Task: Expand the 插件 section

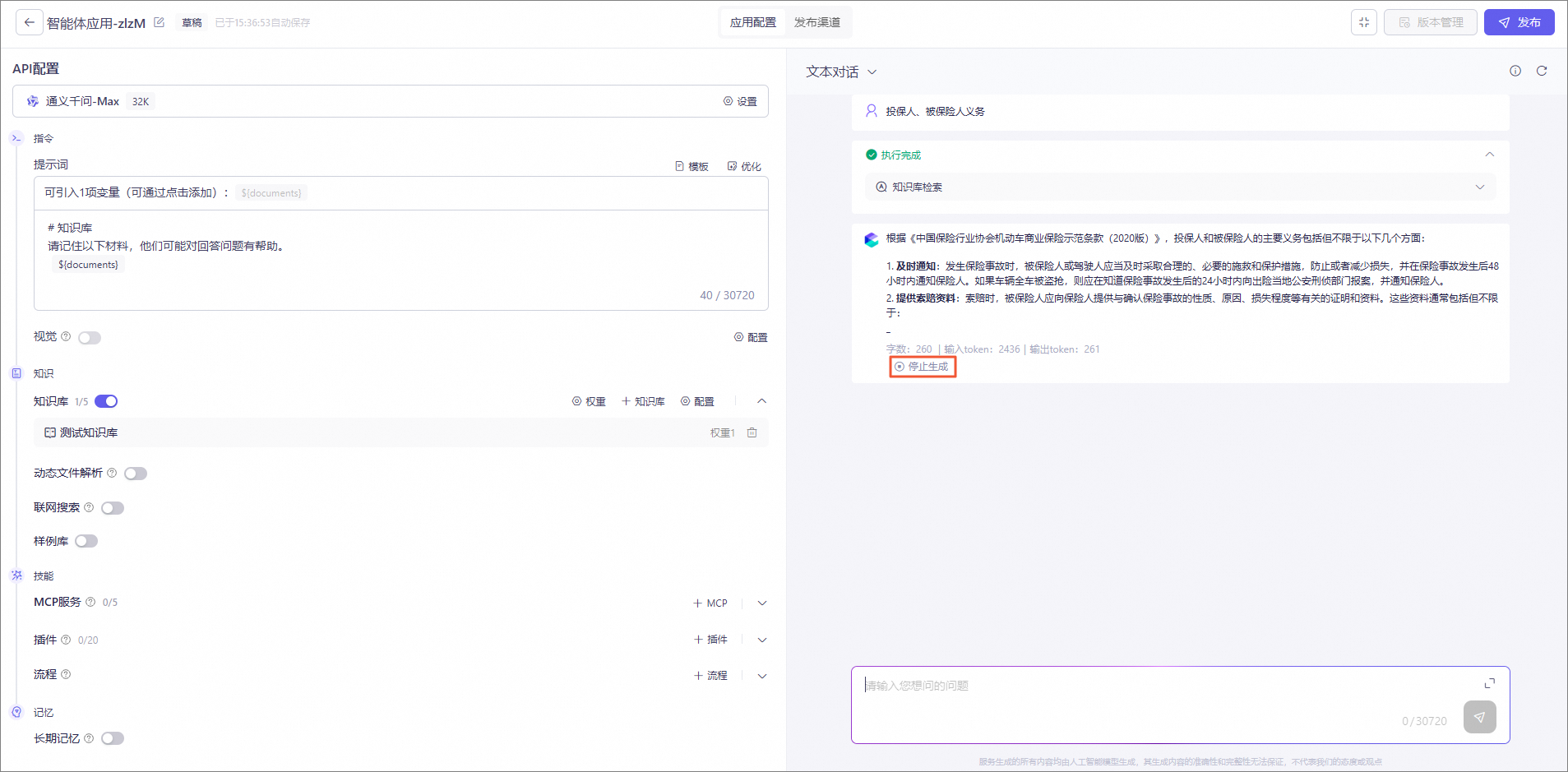Action: (x=762, y=640)
